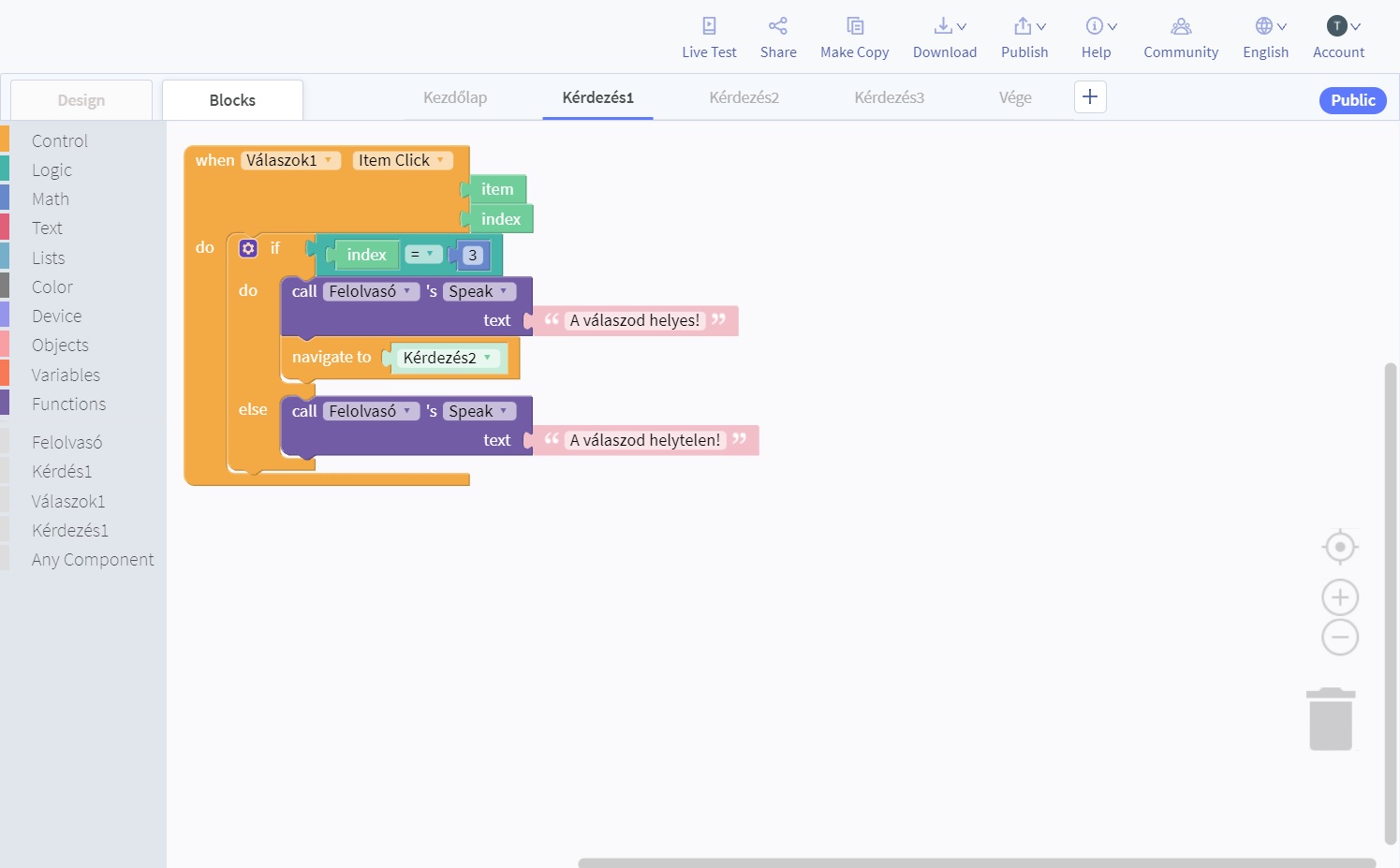Toggle the Public visibility button
The width and height of the screenshot is (1400, 868).
1352,100
